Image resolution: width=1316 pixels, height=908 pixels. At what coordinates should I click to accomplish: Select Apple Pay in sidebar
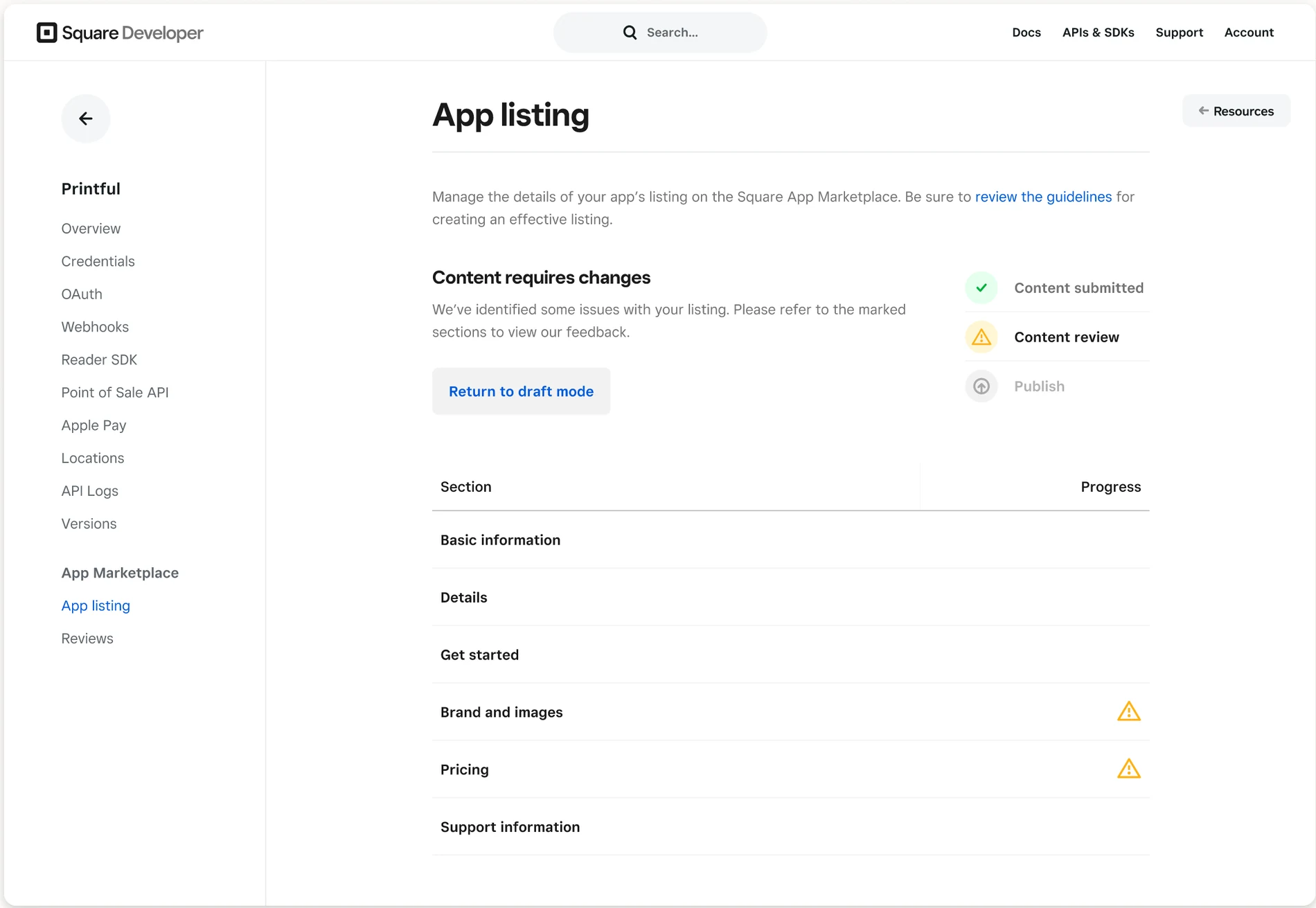pyautogui.click(x=94, y=425)
